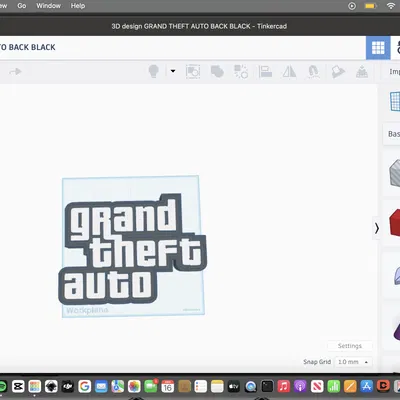Image resolution: width=400 pixels, height=400 pixels.
Task: Open the DJI app in the dock
Action: coord(68,387)
